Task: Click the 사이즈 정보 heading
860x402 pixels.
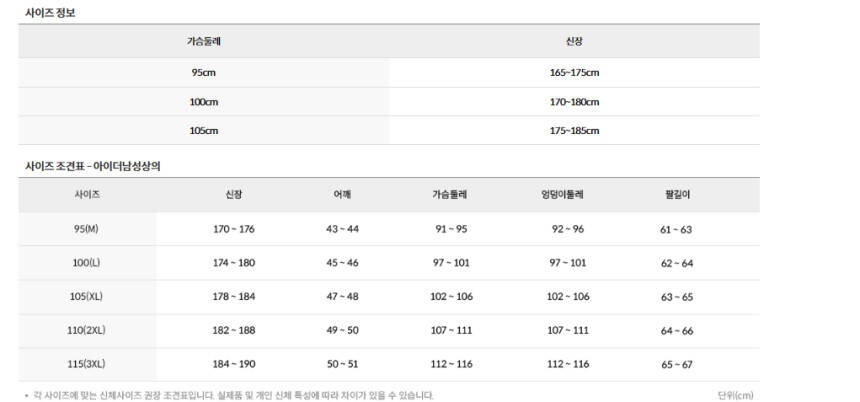Action: click(x=50, y=12)
